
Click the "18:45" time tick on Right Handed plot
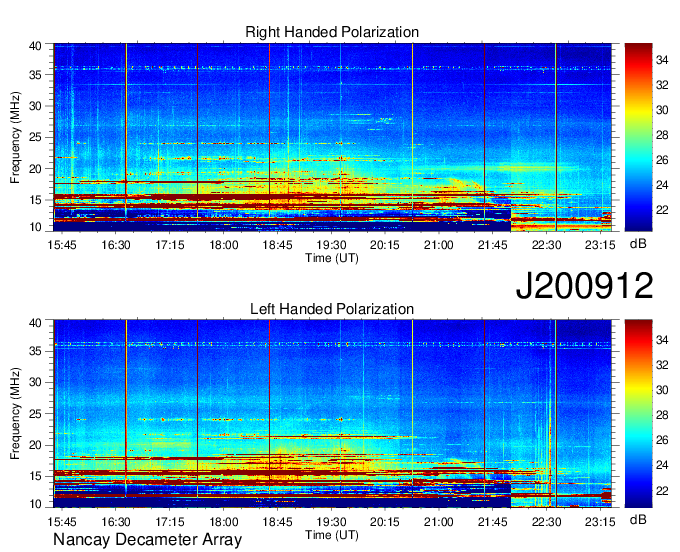click(278, 245)
